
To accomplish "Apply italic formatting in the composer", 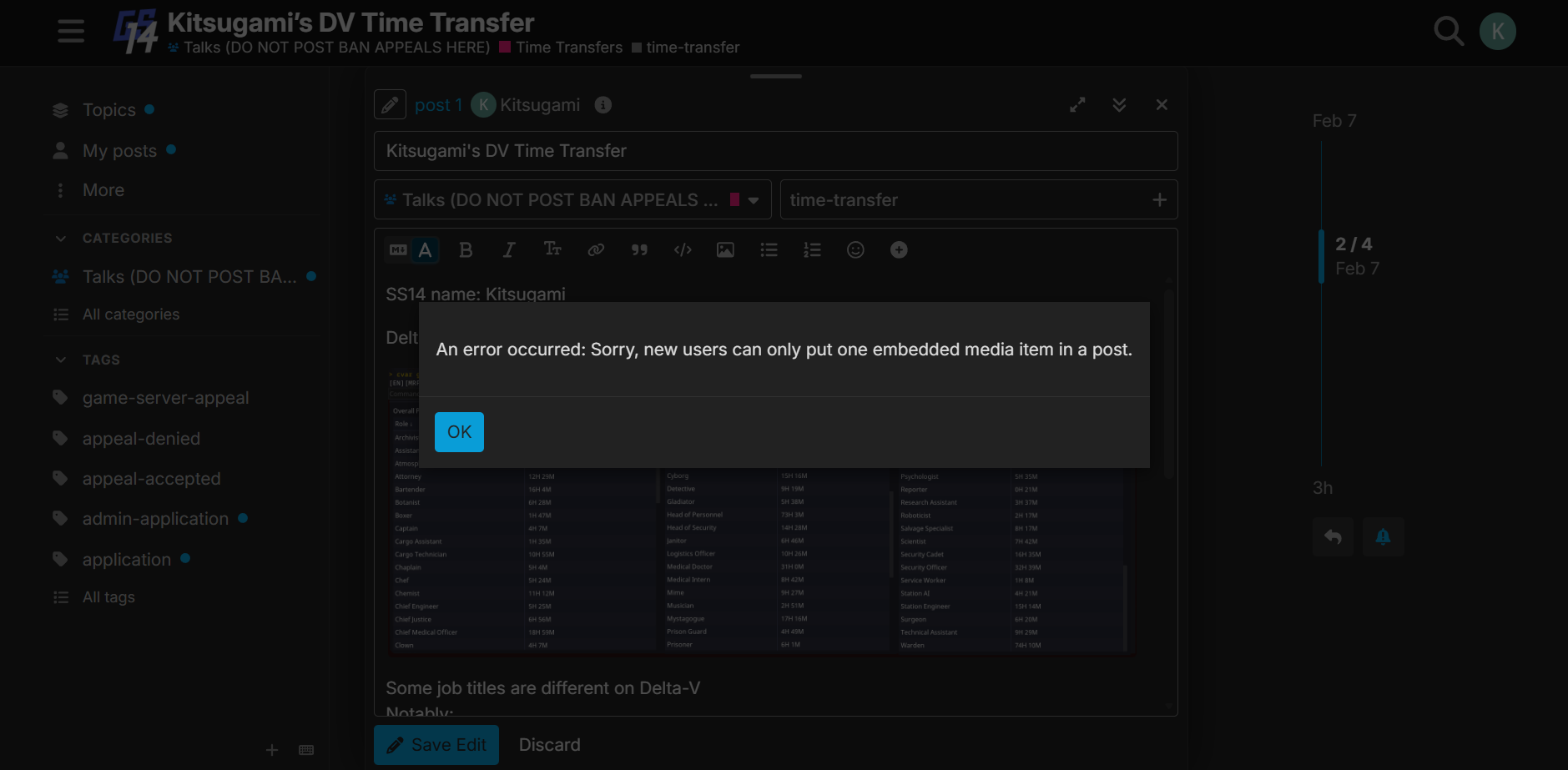I will pos(509,250).
